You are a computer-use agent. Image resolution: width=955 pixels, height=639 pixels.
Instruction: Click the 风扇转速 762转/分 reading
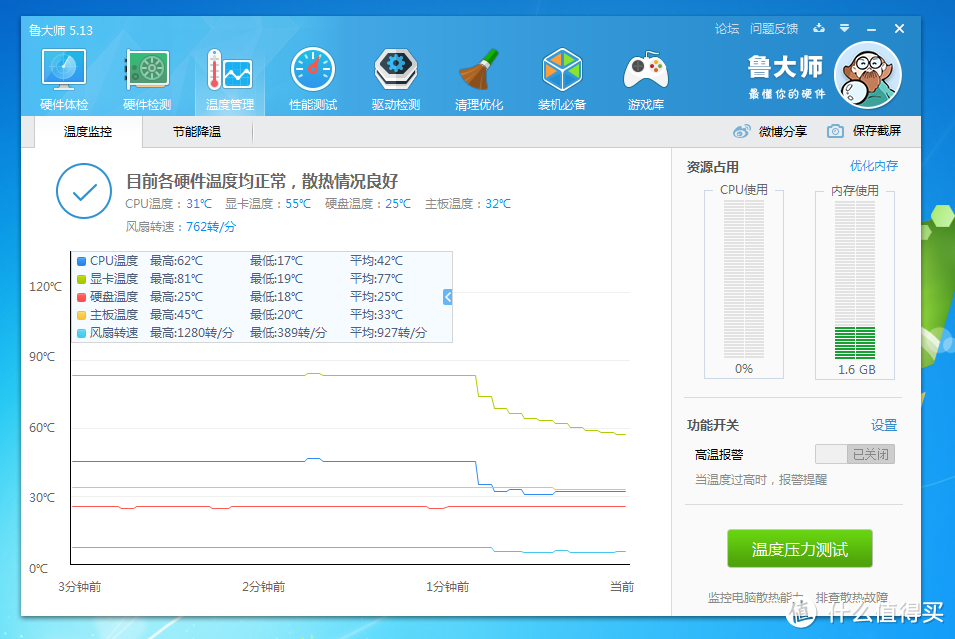pos(180,227)
